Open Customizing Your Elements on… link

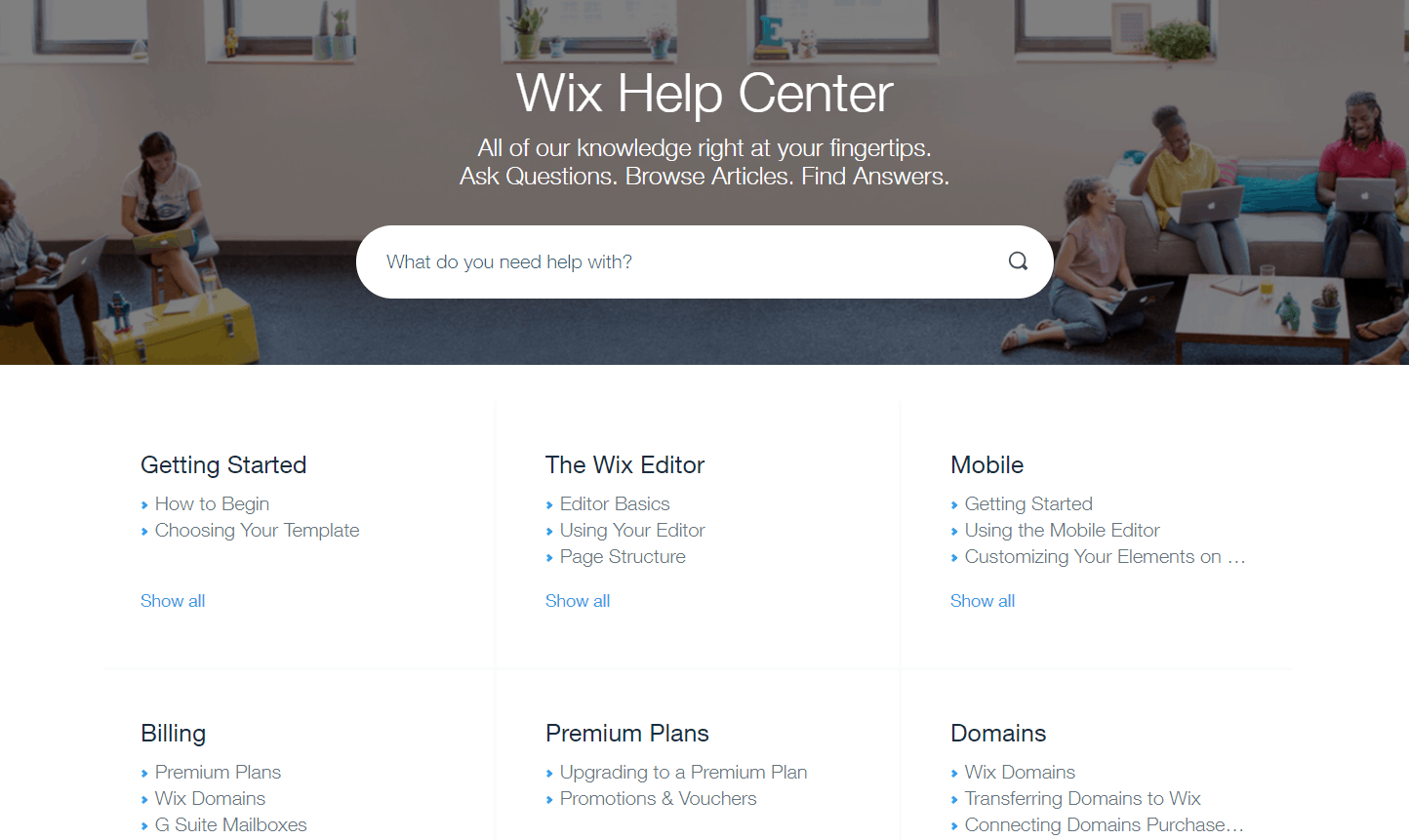[1105, 556]
